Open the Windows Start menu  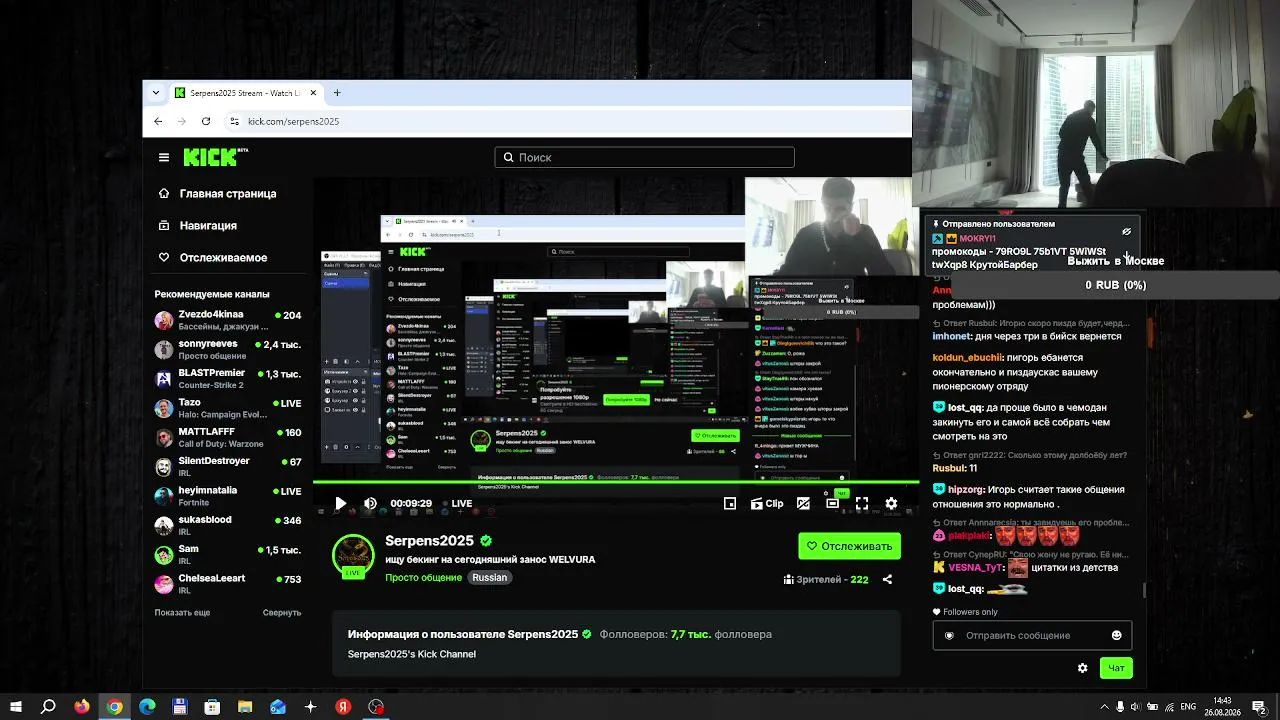15,707
